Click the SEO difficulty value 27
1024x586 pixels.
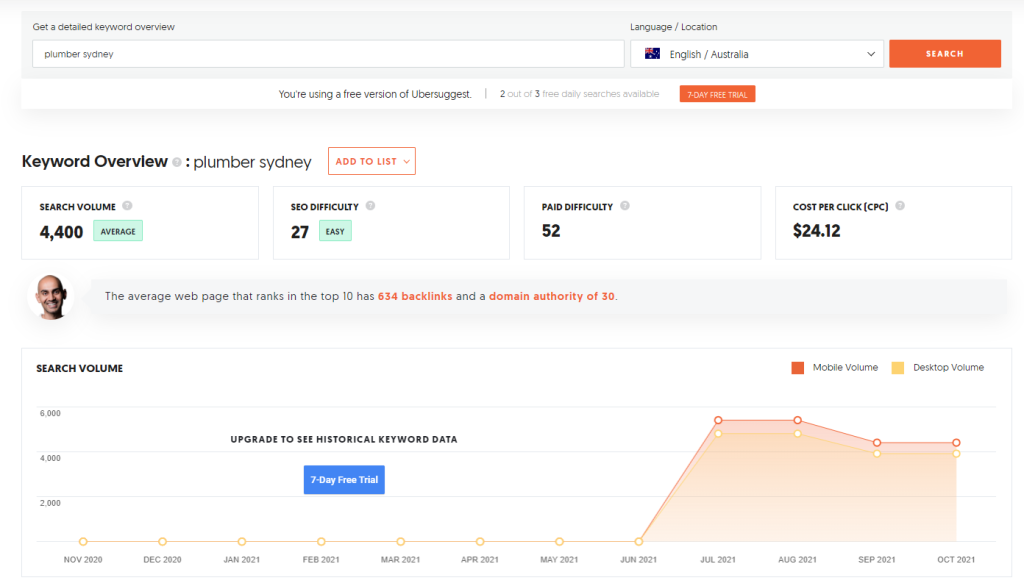300,232
